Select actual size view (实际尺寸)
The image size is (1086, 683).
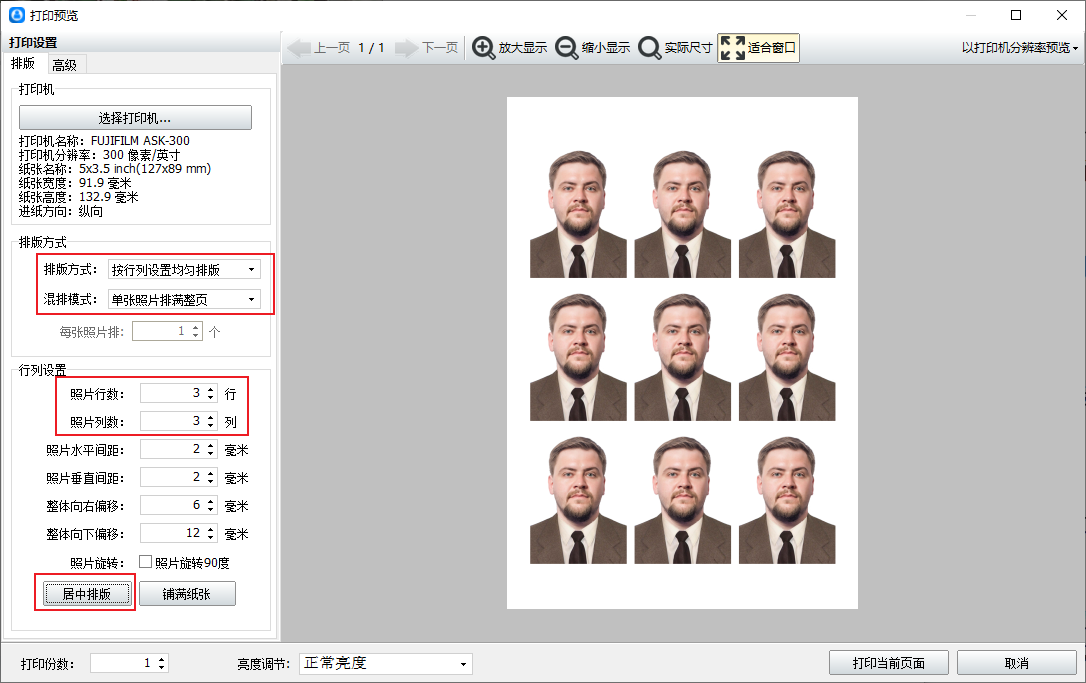tap(650, 48)
